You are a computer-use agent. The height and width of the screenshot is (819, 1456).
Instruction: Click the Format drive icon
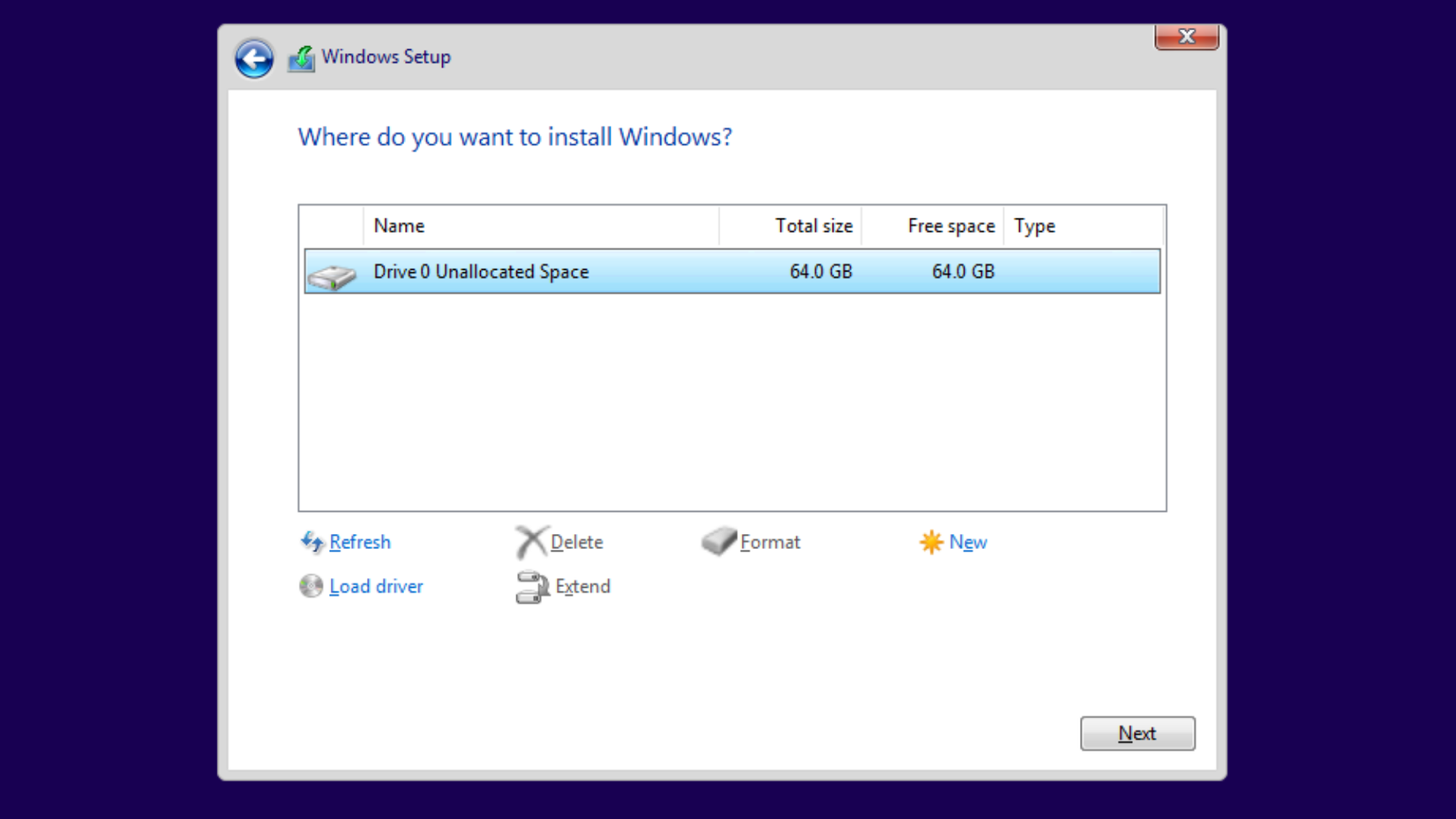click(x=718, y=542)
